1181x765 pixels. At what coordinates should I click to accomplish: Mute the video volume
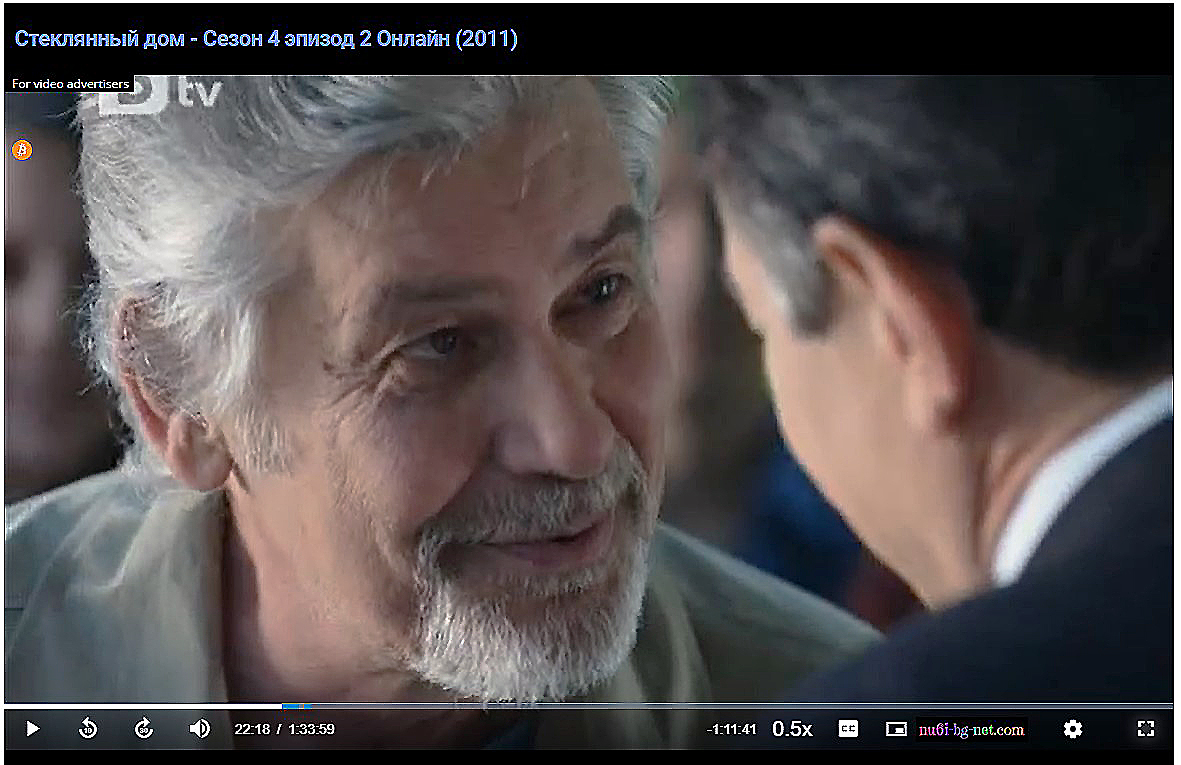click(x=200, y=728)
